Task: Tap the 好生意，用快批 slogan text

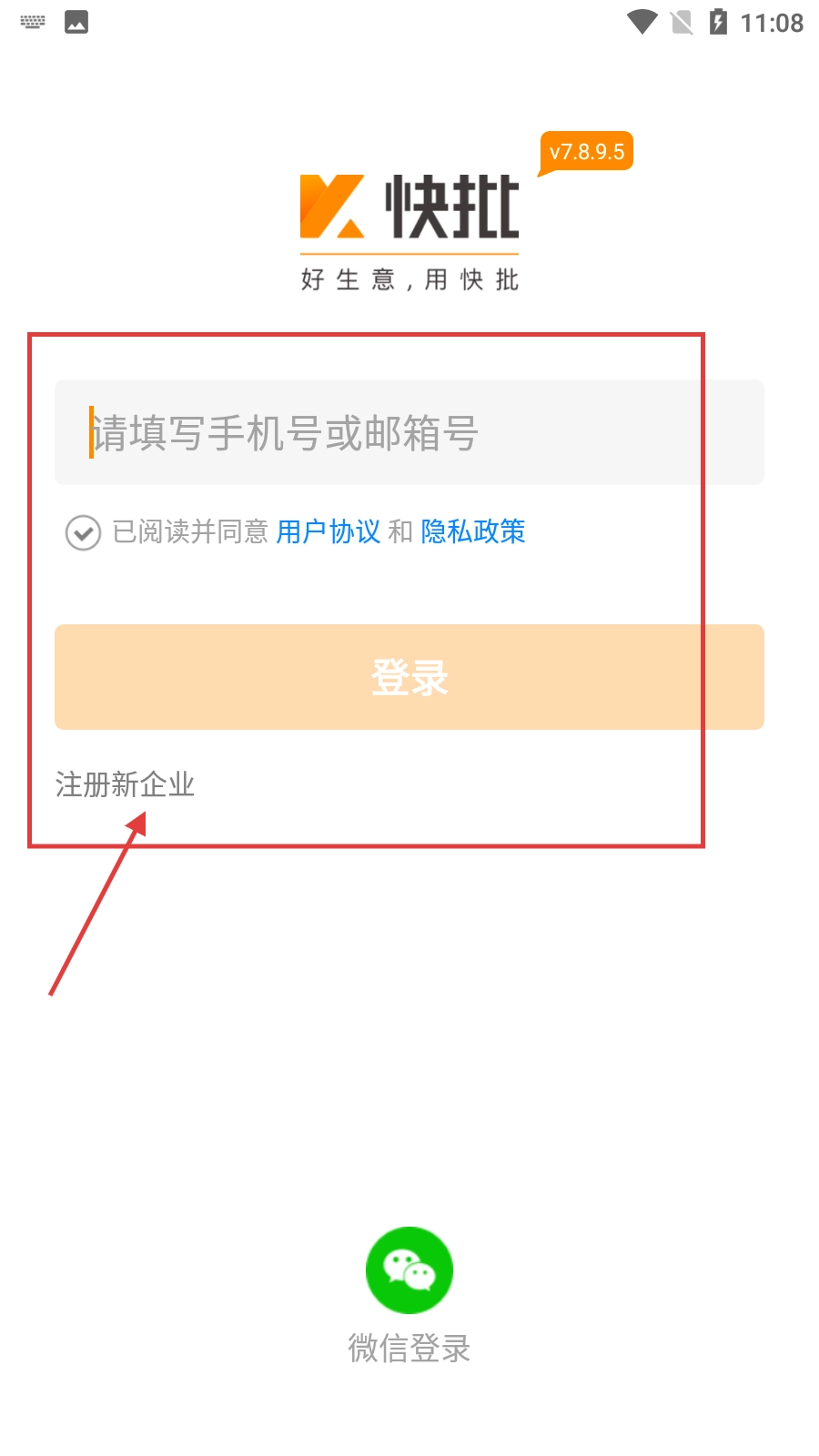Action: 409,279
